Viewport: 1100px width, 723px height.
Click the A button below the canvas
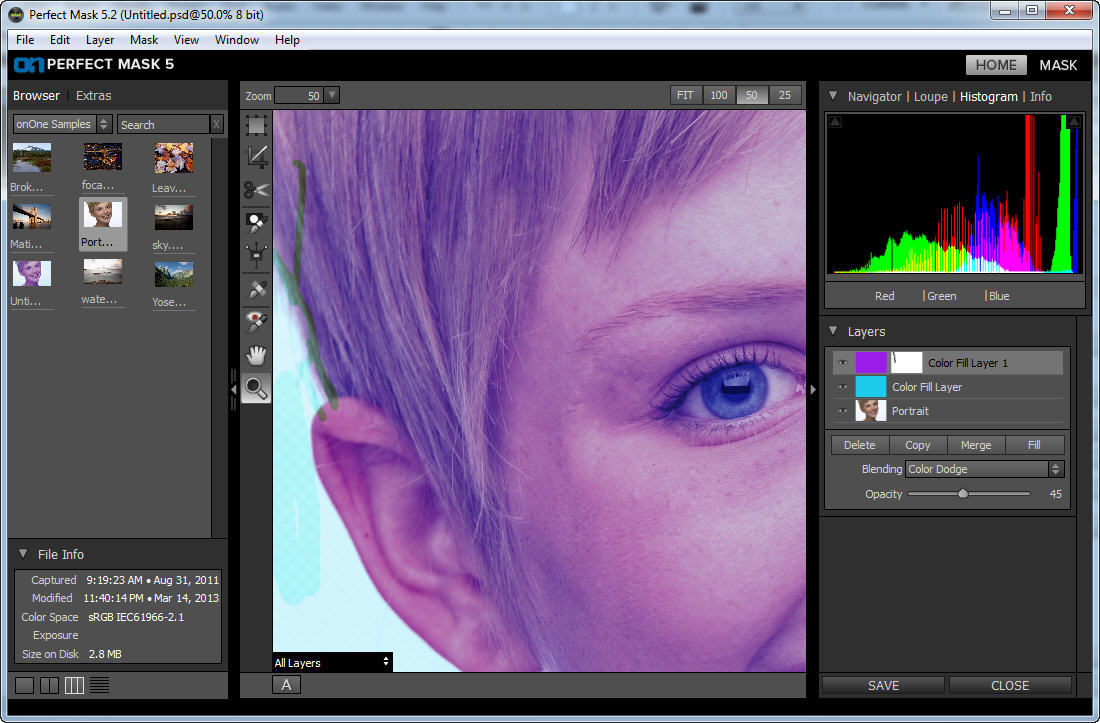point(286,685)
